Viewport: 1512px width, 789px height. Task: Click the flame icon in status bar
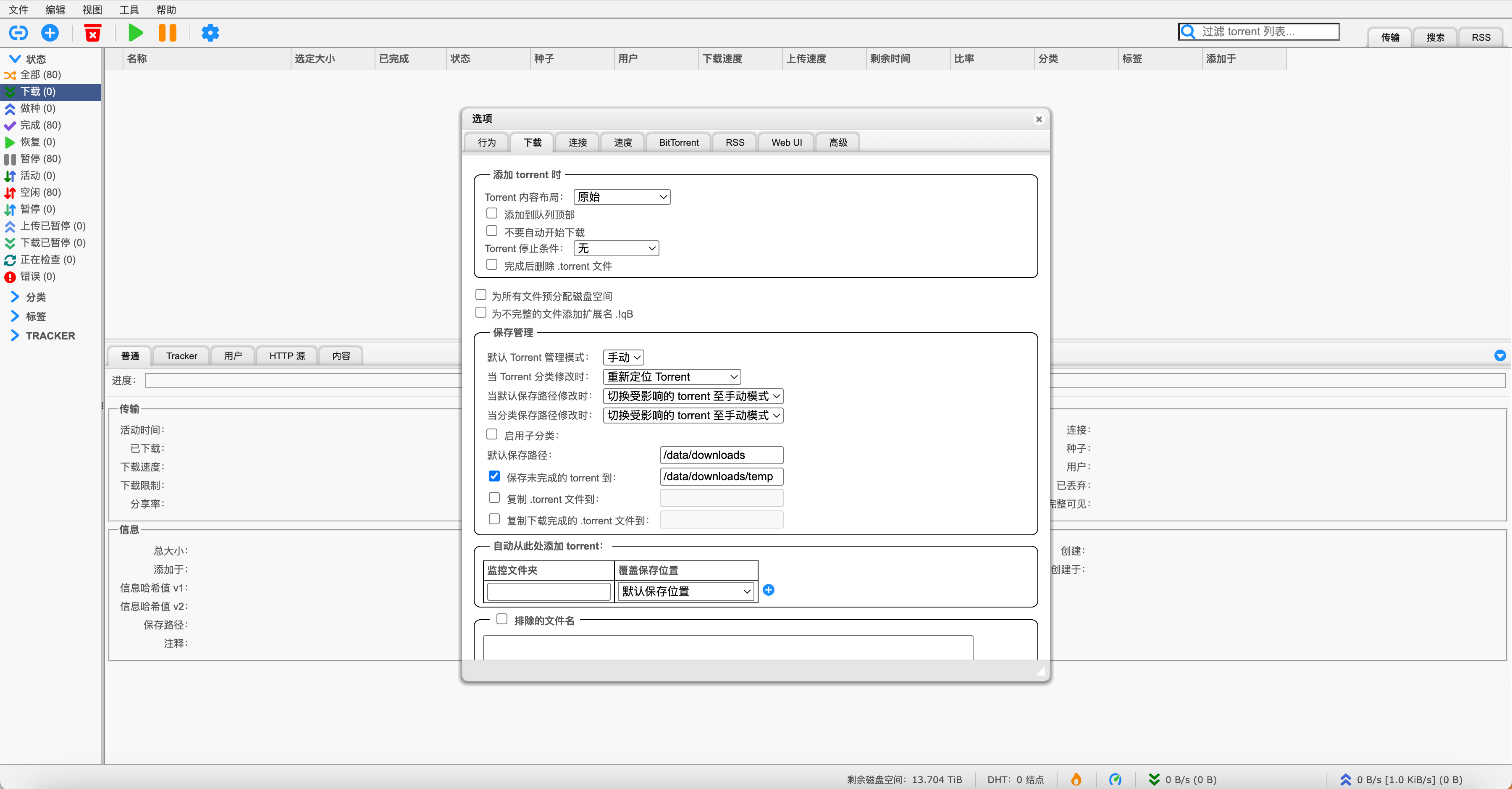1076,779
